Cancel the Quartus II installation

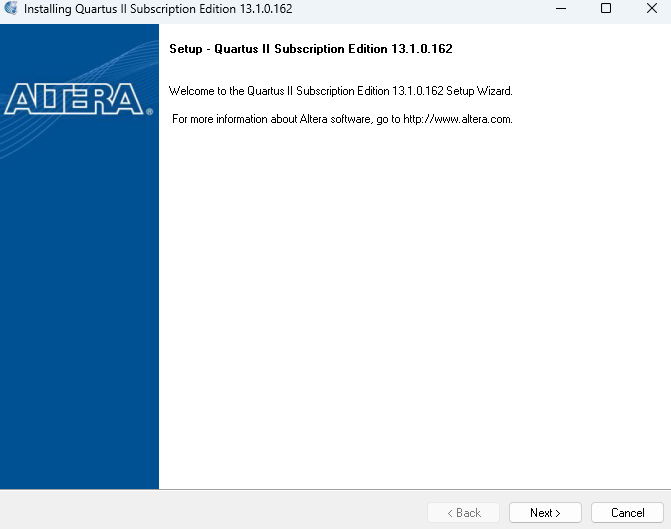tap(627, 512)
